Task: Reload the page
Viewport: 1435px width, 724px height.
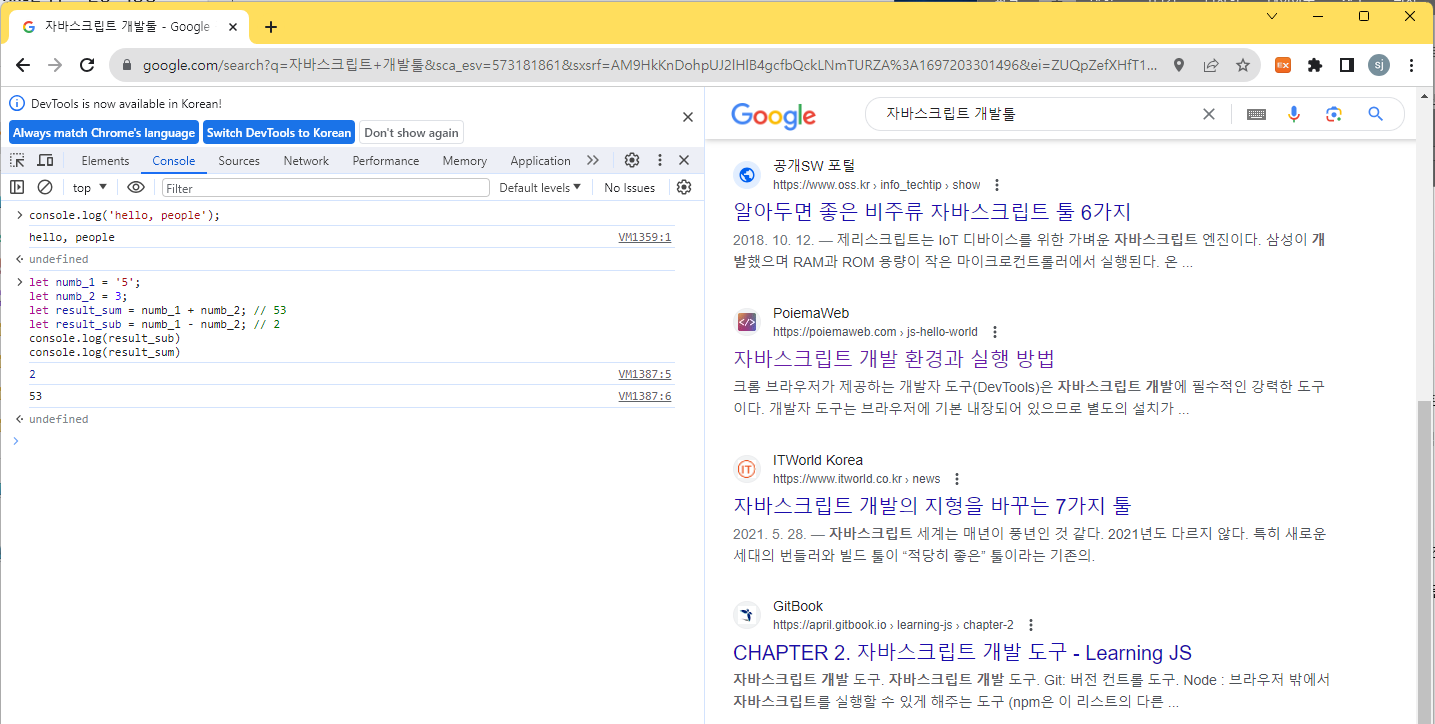Action: click(x=87, y=65)
